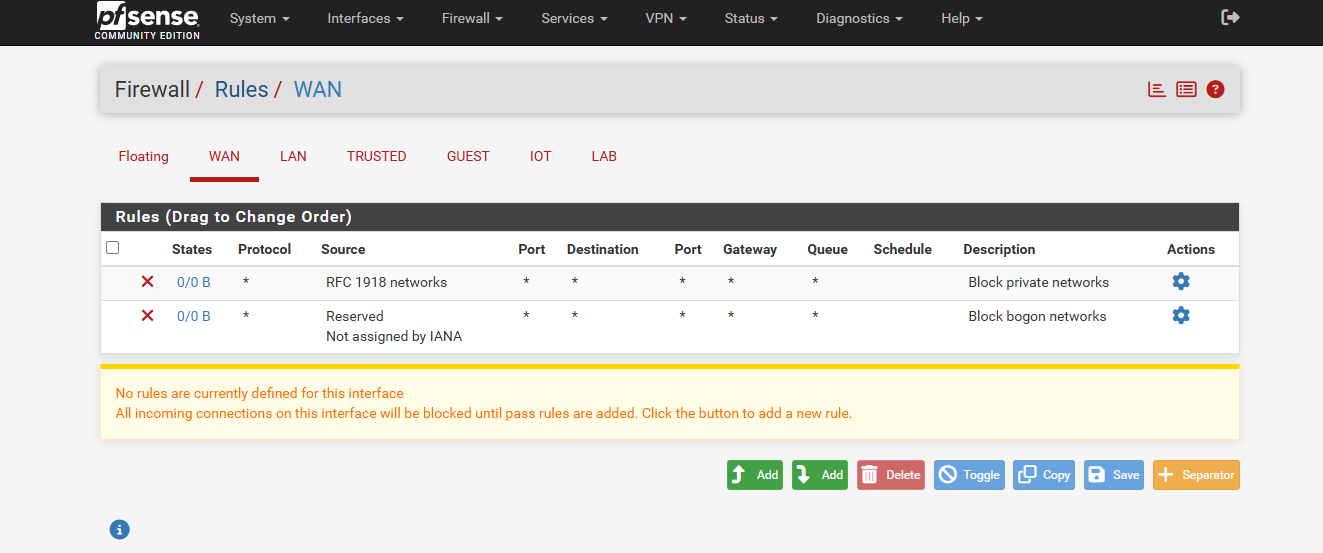Screen dimensions: 1323x553
Task: Click the Schedule column header
Action: (902, 249)
